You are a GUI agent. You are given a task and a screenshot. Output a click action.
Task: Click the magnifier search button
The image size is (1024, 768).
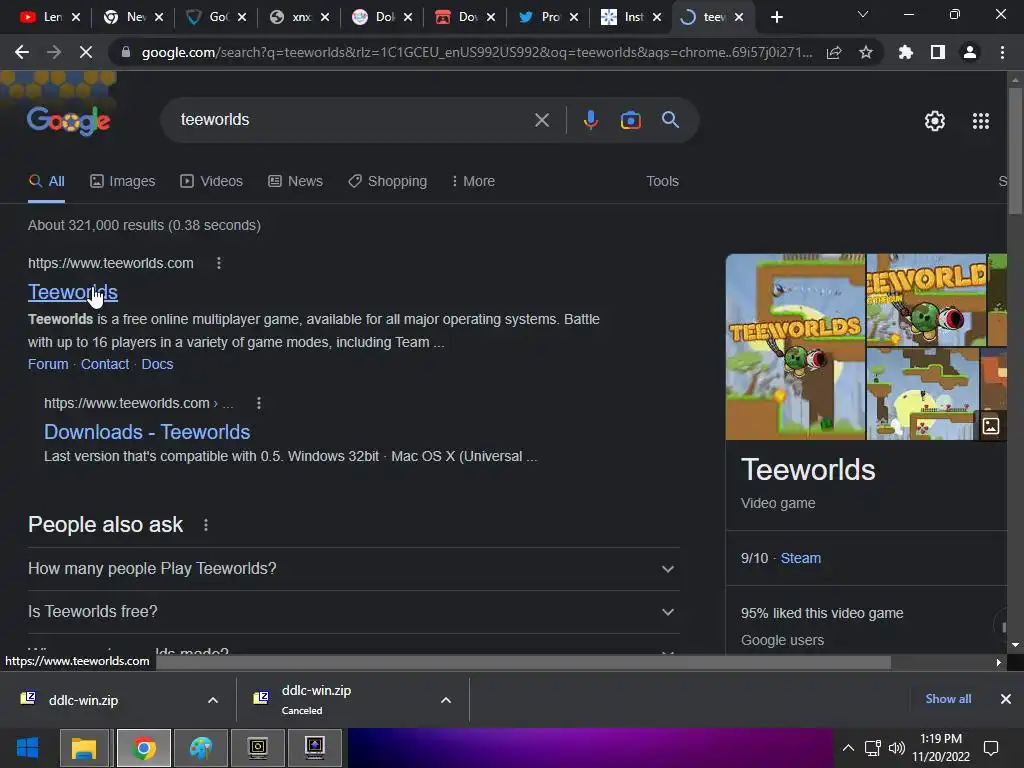coord(671,120)
